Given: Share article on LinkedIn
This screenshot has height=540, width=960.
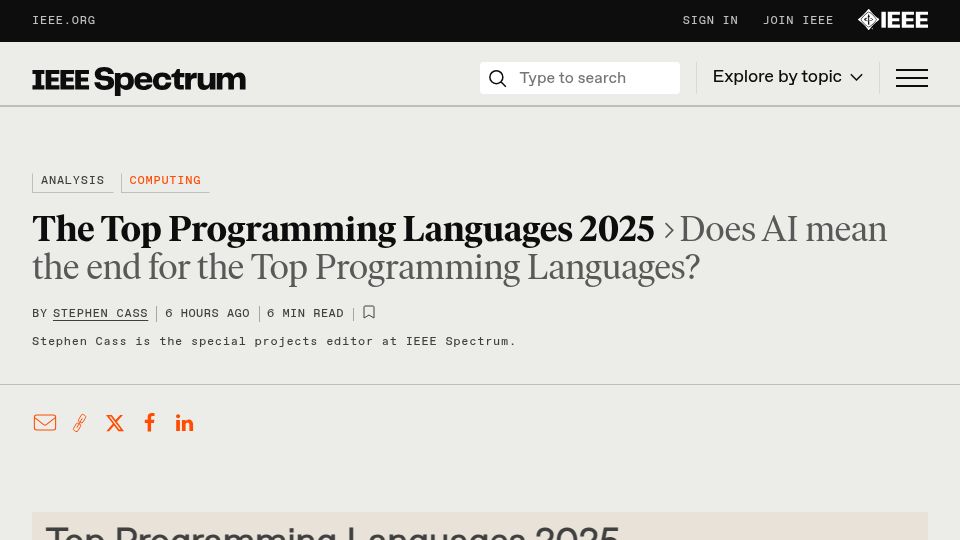Looking at the screenshot, I should click(184, 423).
